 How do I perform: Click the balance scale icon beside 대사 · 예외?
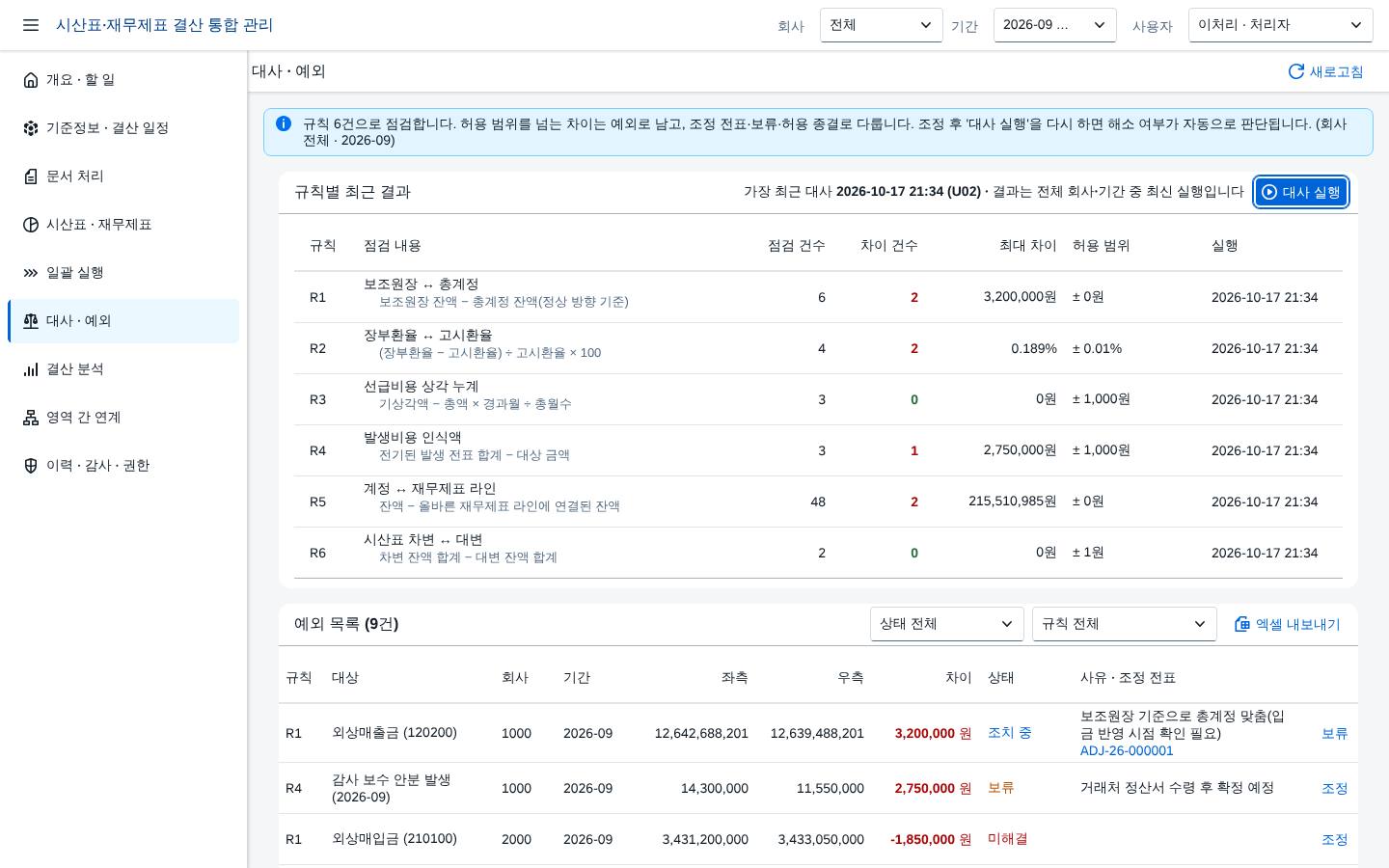[x=31, y=321]
